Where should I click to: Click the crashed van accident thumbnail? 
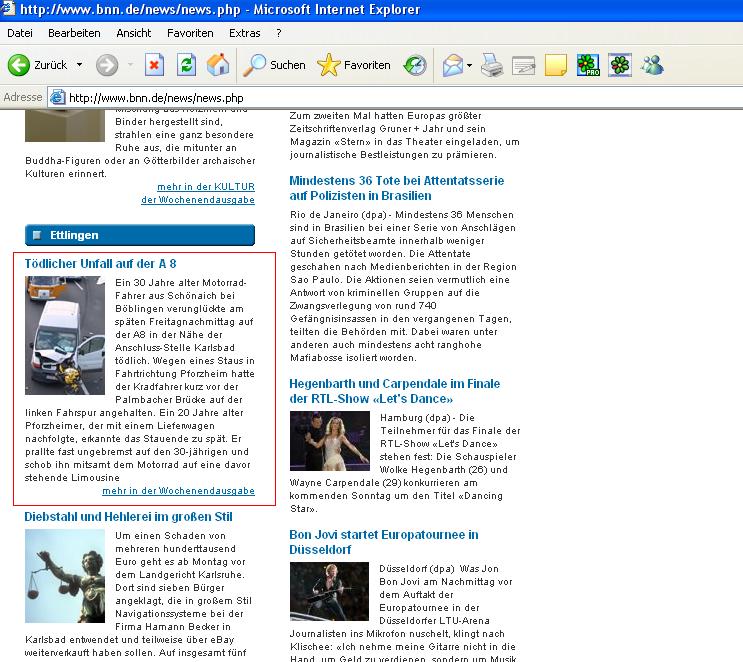point(65,336)
